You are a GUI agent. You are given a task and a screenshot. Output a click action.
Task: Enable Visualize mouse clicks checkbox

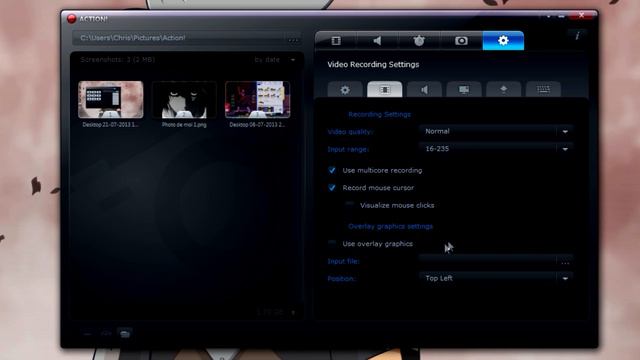click(x=349, y=205)
